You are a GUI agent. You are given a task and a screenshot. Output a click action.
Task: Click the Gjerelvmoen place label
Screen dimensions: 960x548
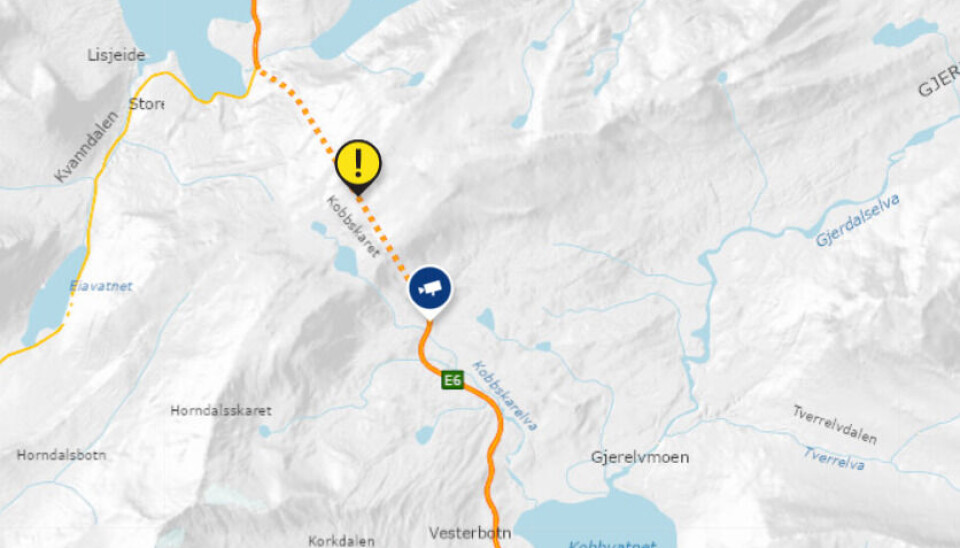pos(640,457)
